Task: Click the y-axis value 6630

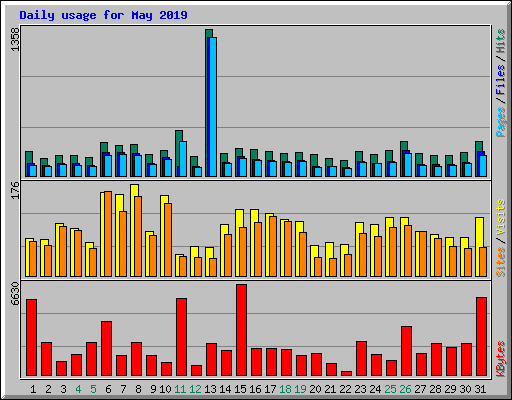Action: click(x=15, y=294)
